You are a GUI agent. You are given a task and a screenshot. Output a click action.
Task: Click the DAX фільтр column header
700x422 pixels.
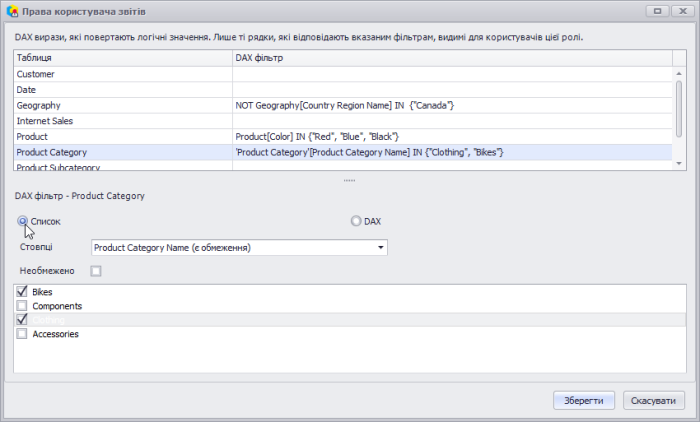pyautogui.click(x=450, y=59)
